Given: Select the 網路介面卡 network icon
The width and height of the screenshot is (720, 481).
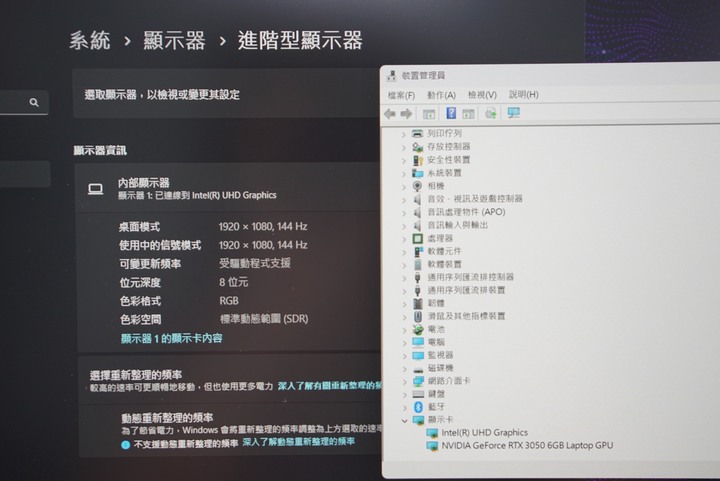Looking at the screenshot, I should point(418,381).
